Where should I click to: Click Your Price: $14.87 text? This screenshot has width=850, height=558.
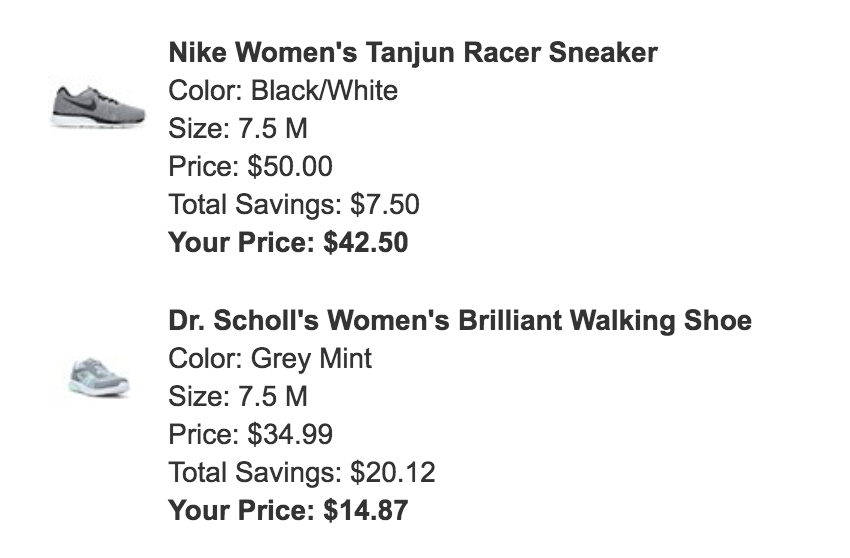[288, 510]
